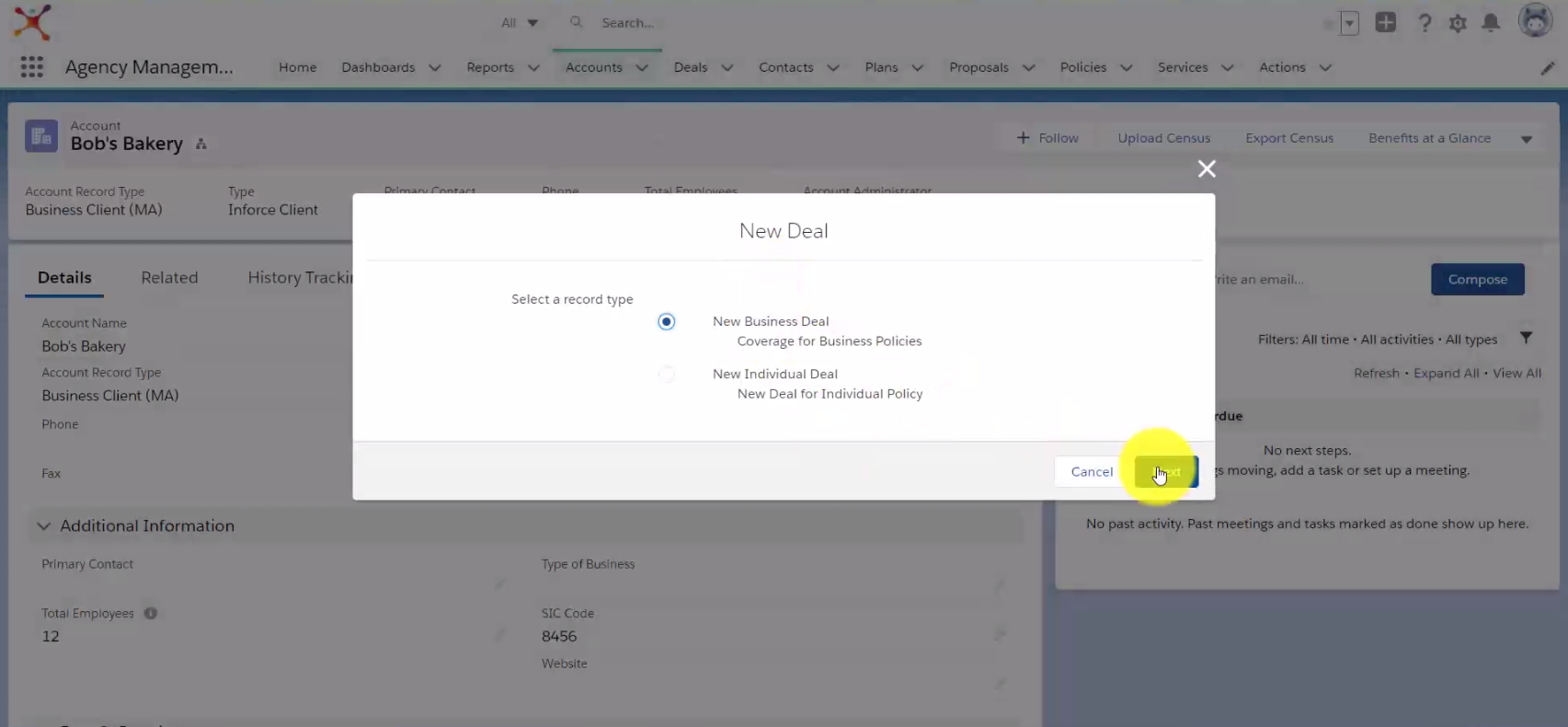Screen dimensions: 1568x727
Task: Click the Upload Census button
Action: pos(1164,138)
